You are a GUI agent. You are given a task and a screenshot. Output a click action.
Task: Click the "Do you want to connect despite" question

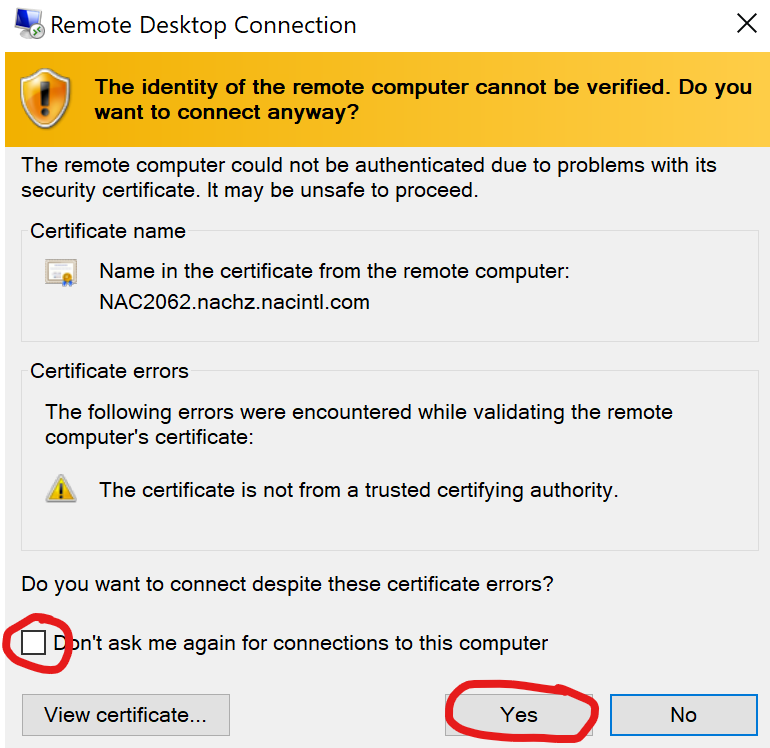(287, 584)
